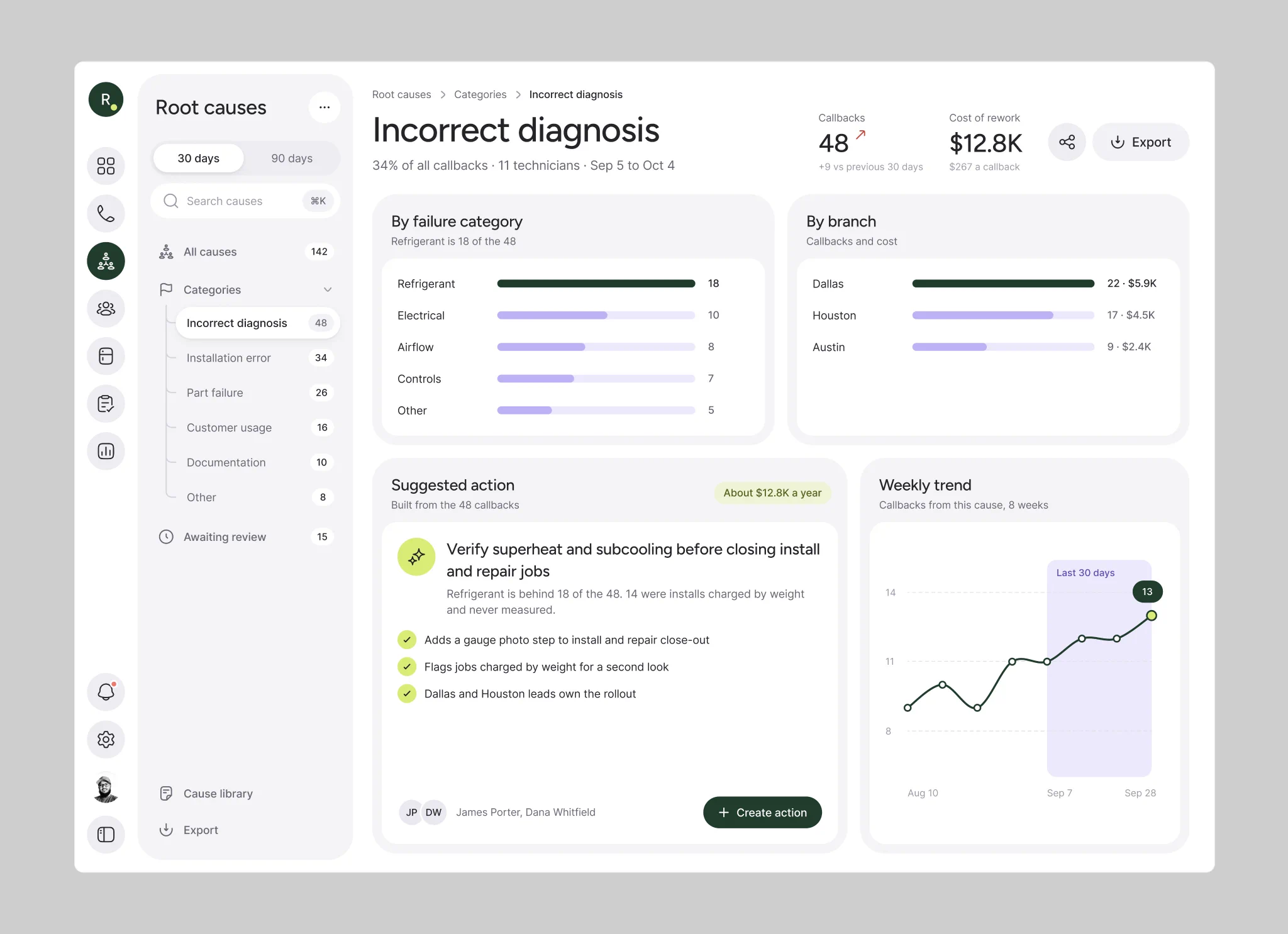Screen dimensions: 1288x934
Task: Go to Categories breadcrumb link
Action: pyautogui.click(x=480, y=94)
